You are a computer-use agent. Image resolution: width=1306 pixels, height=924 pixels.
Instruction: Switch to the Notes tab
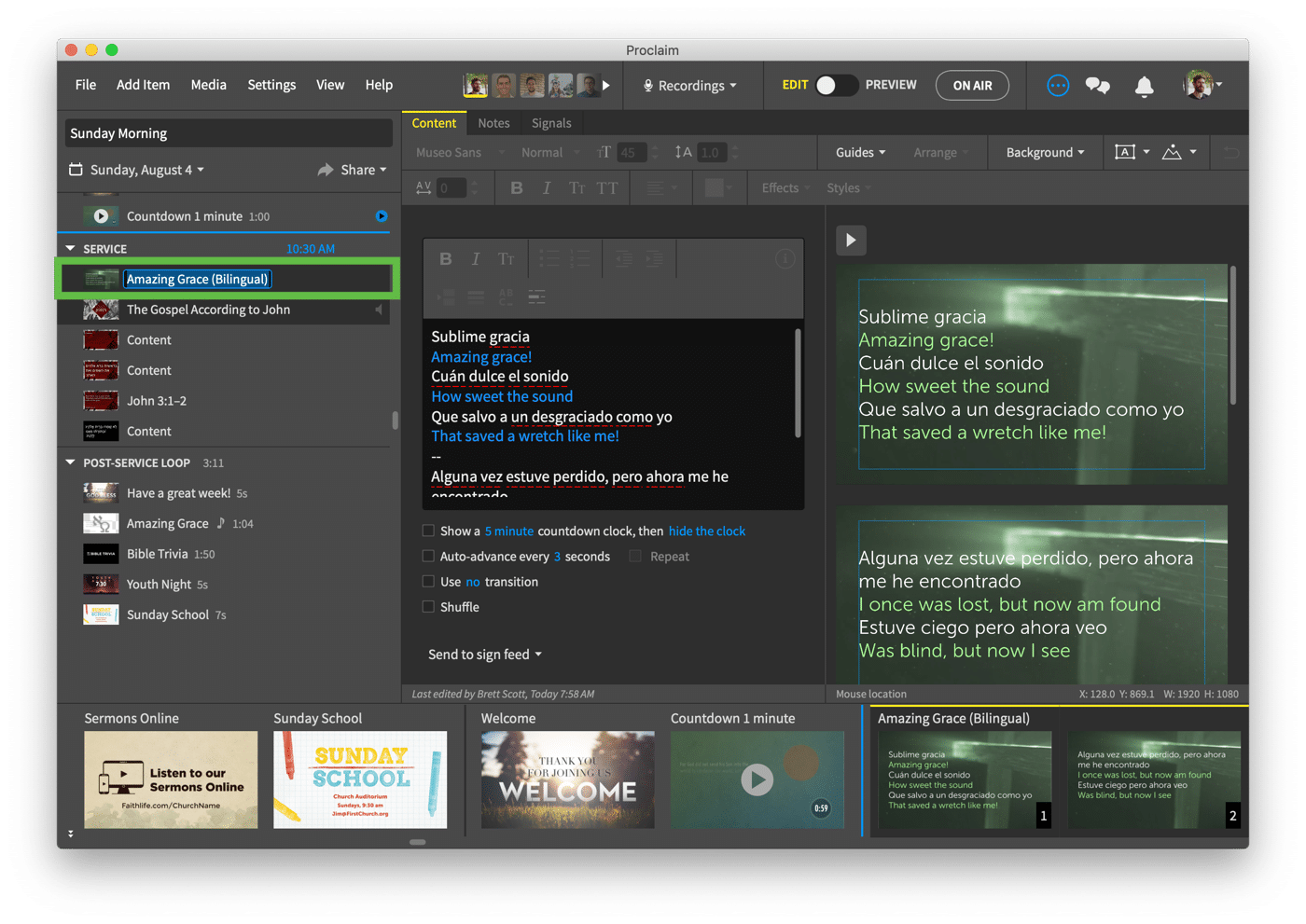[493, 123]
